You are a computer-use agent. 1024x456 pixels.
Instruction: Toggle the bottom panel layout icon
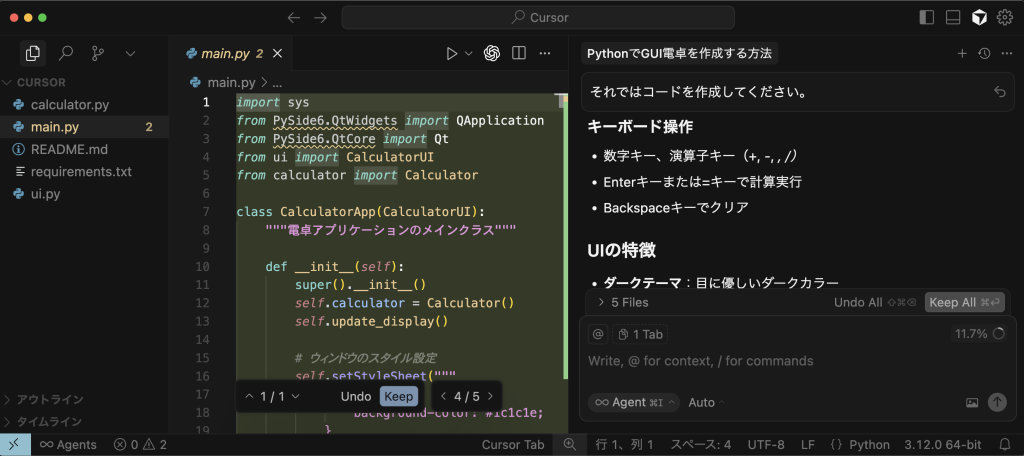tap(953, 17)
